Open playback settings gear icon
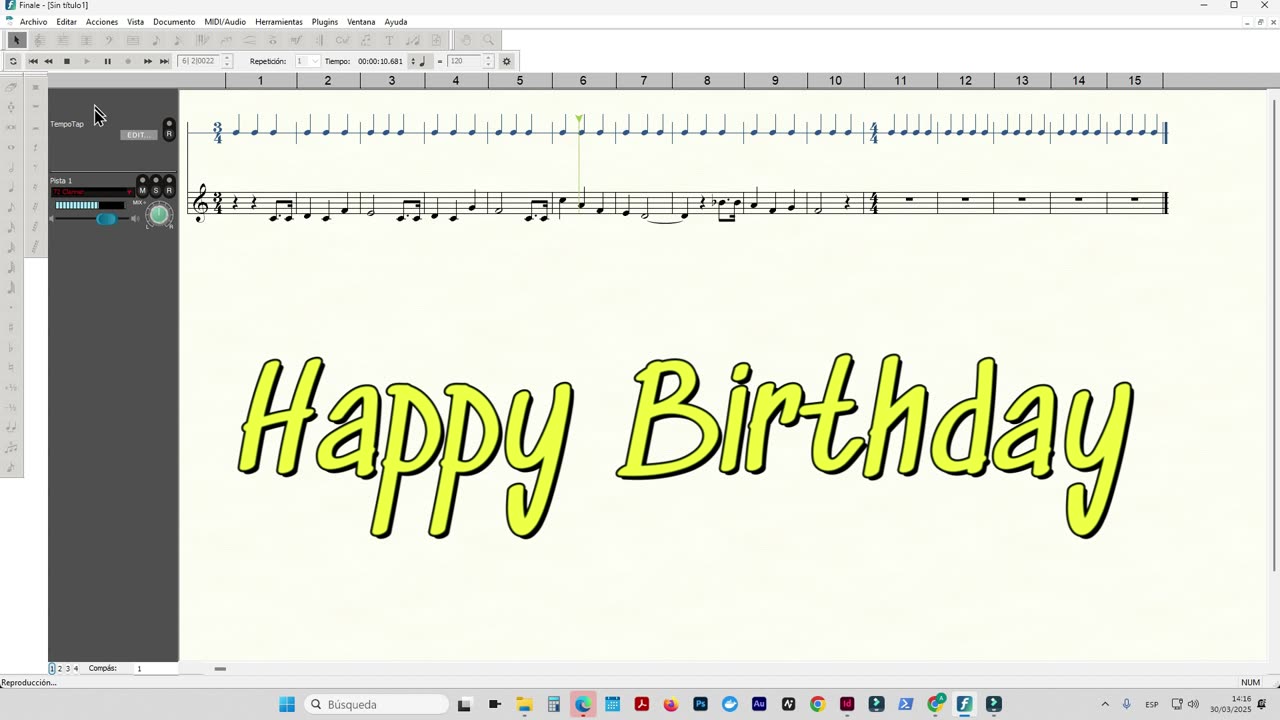1280x720 pixels. click(506, 61)
